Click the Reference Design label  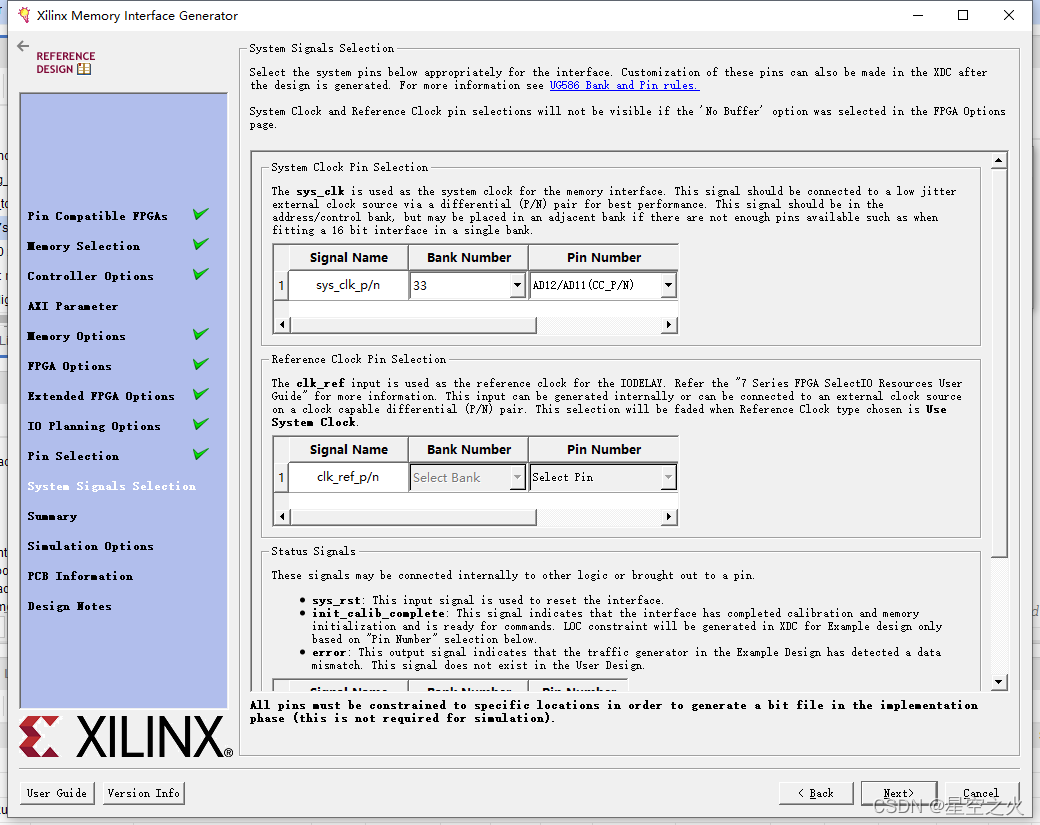click(x=66, y=62)
